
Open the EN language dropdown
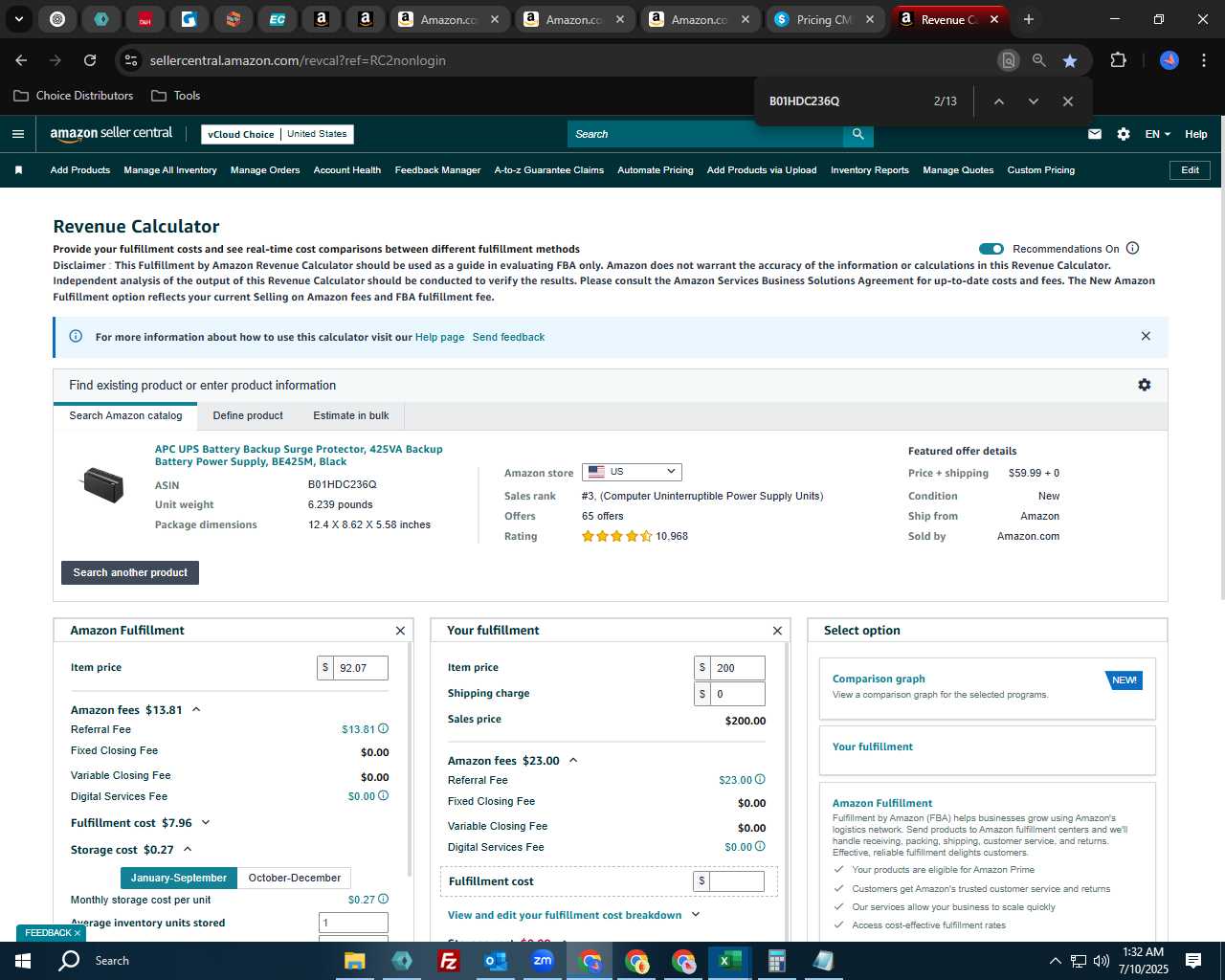(x=1157, y=134)
